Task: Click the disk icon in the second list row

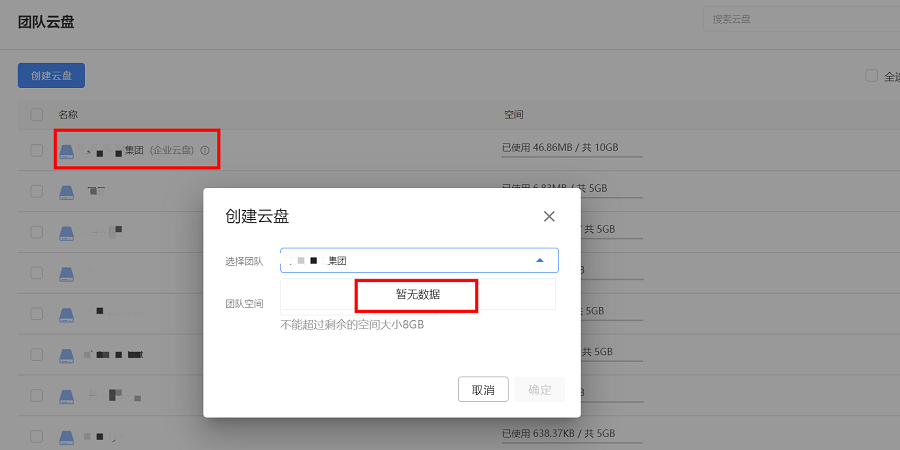Action: (67, 190)
